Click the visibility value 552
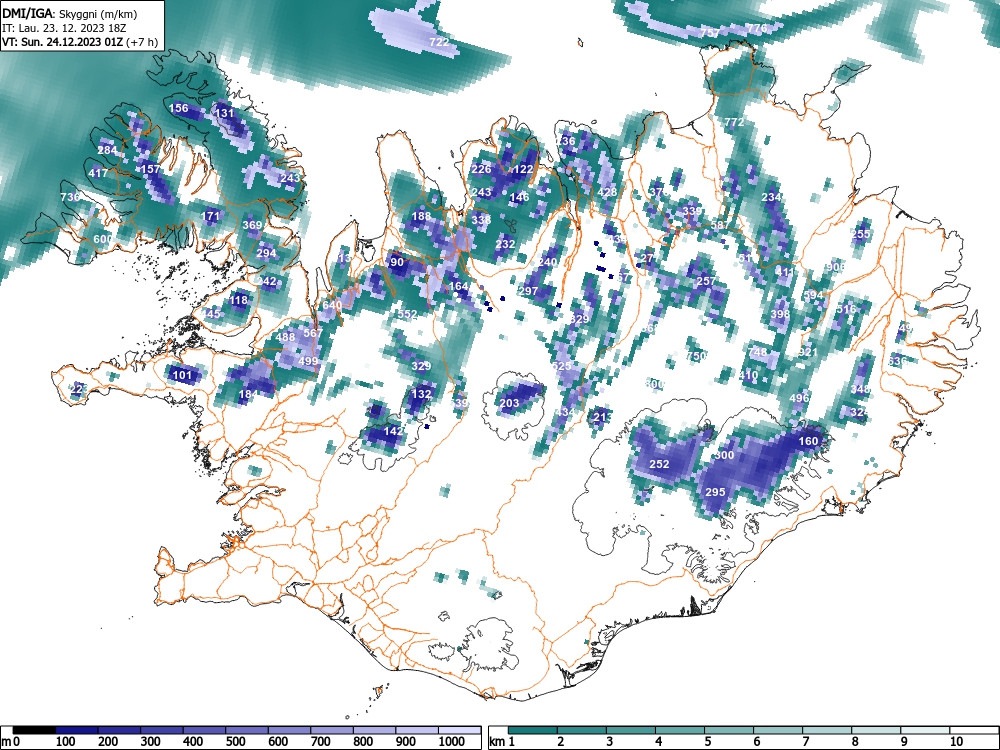Screen dimensions: 1000x750 tap(407, 314)
